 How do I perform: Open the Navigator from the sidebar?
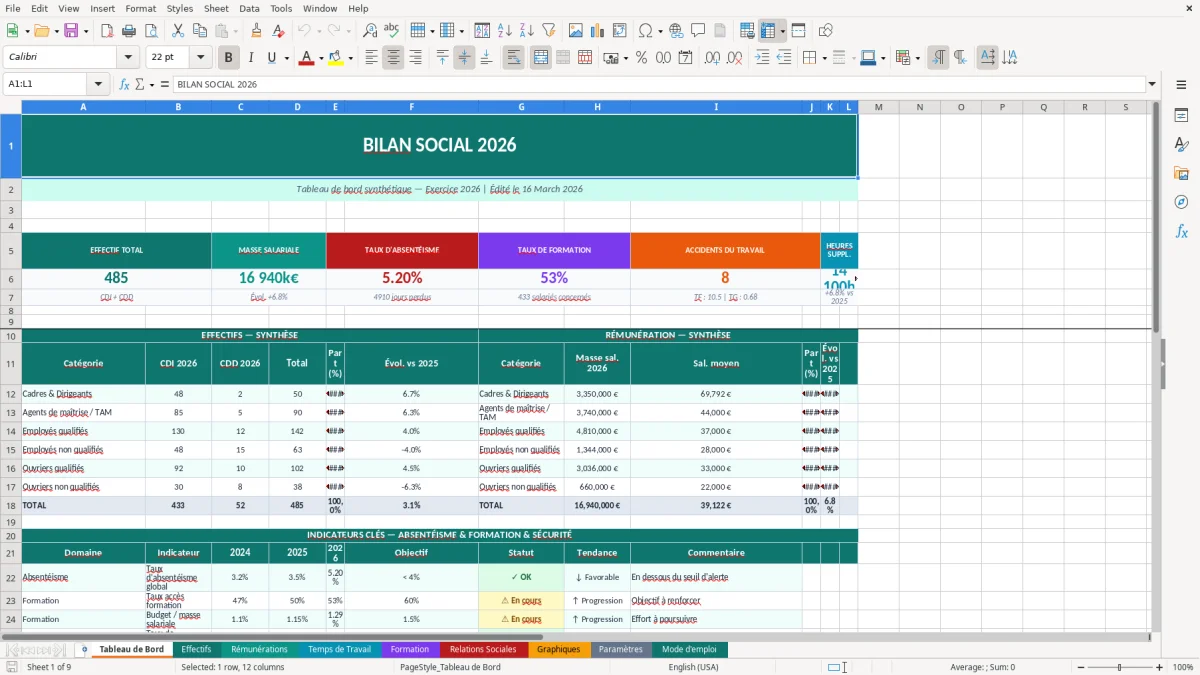1181,202
